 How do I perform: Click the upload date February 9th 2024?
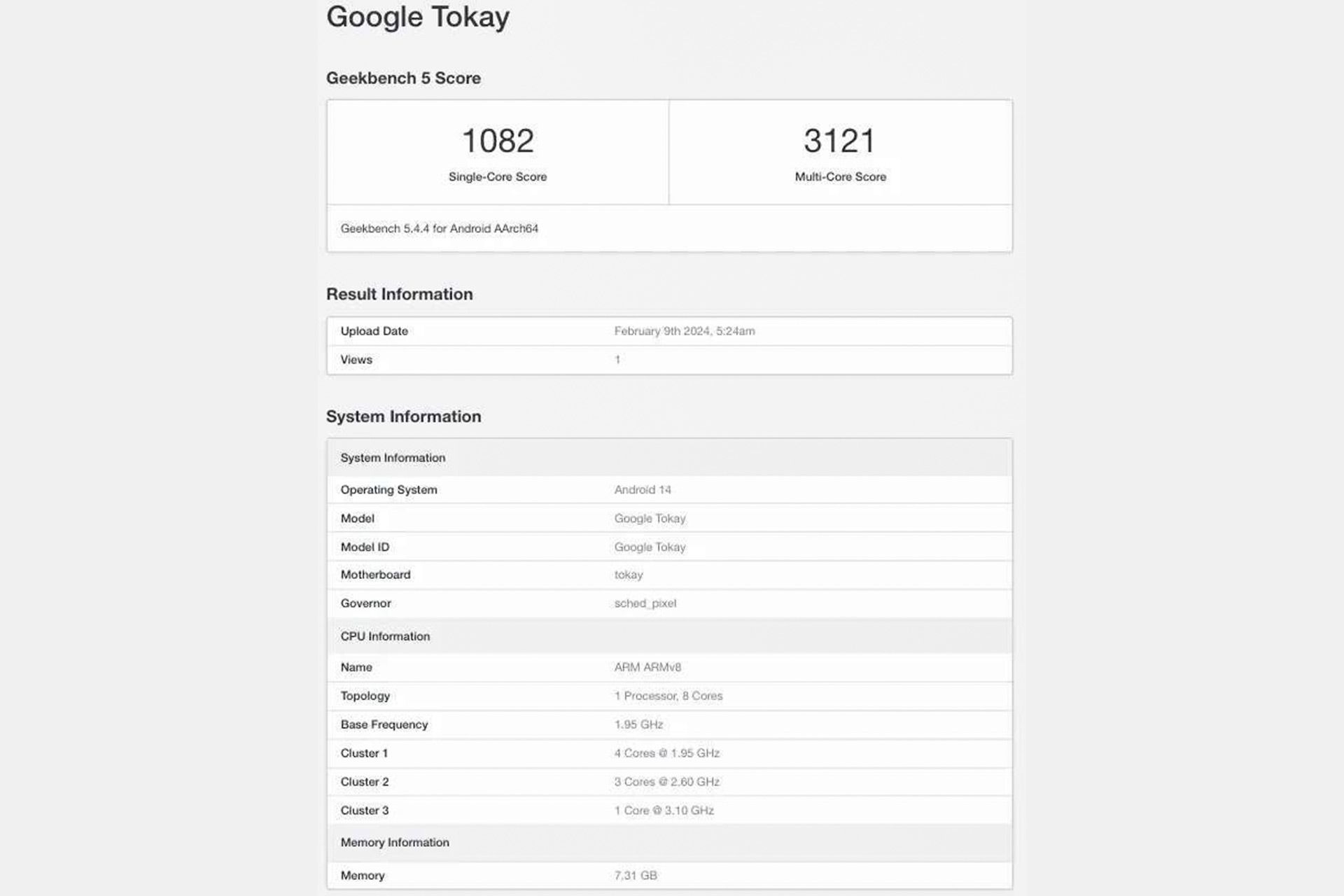684,331
